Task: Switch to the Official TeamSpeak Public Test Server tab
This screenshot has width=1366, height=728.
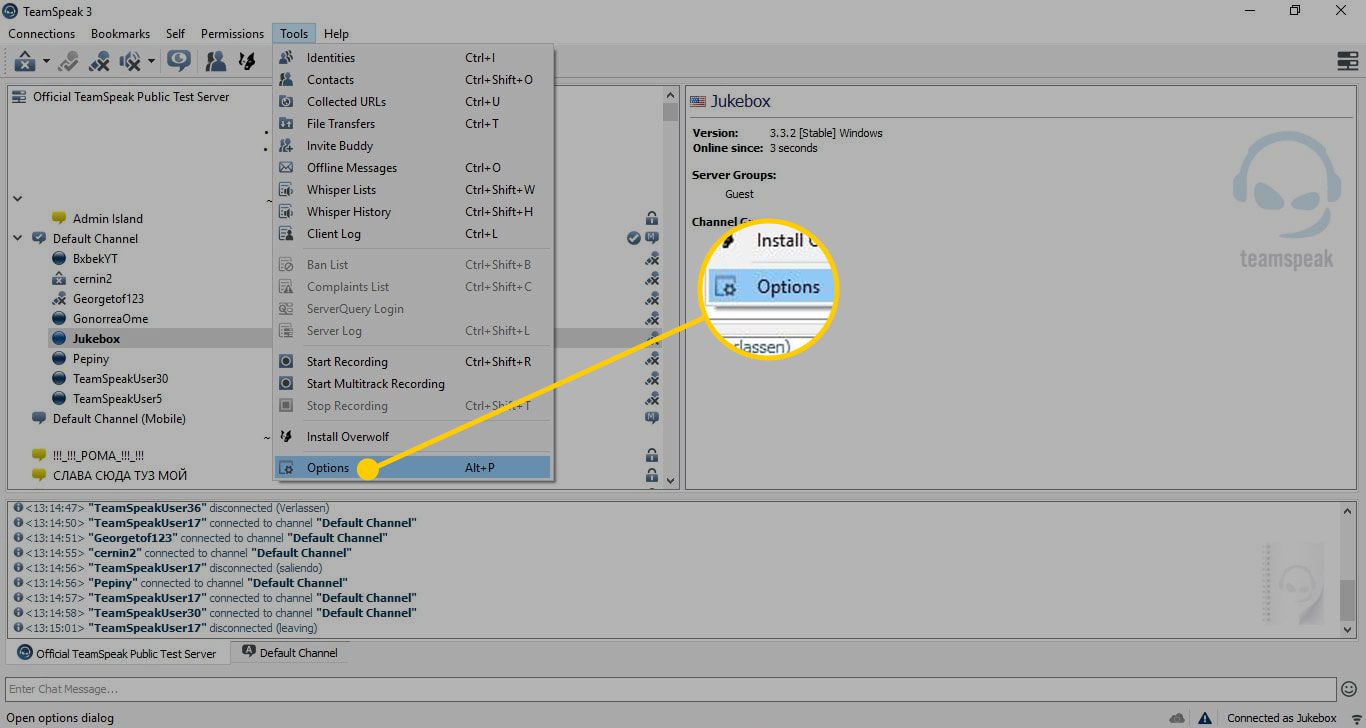Action: (117, 653)
